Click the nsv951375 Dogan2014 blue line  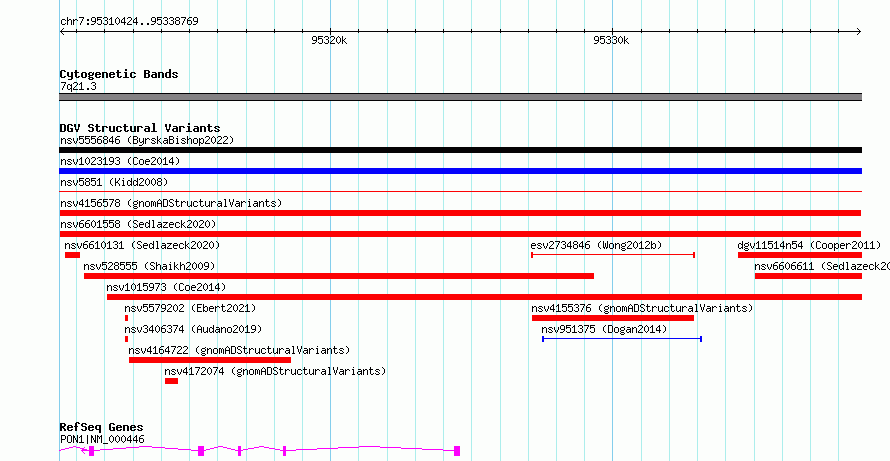click(x=622, y=339)
